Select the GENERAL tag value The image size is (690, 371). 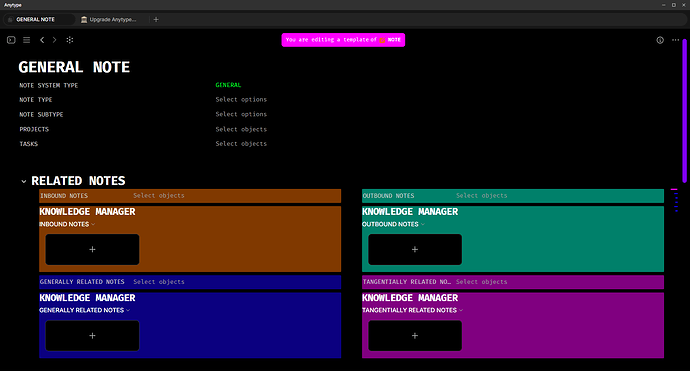pos(228,85)
